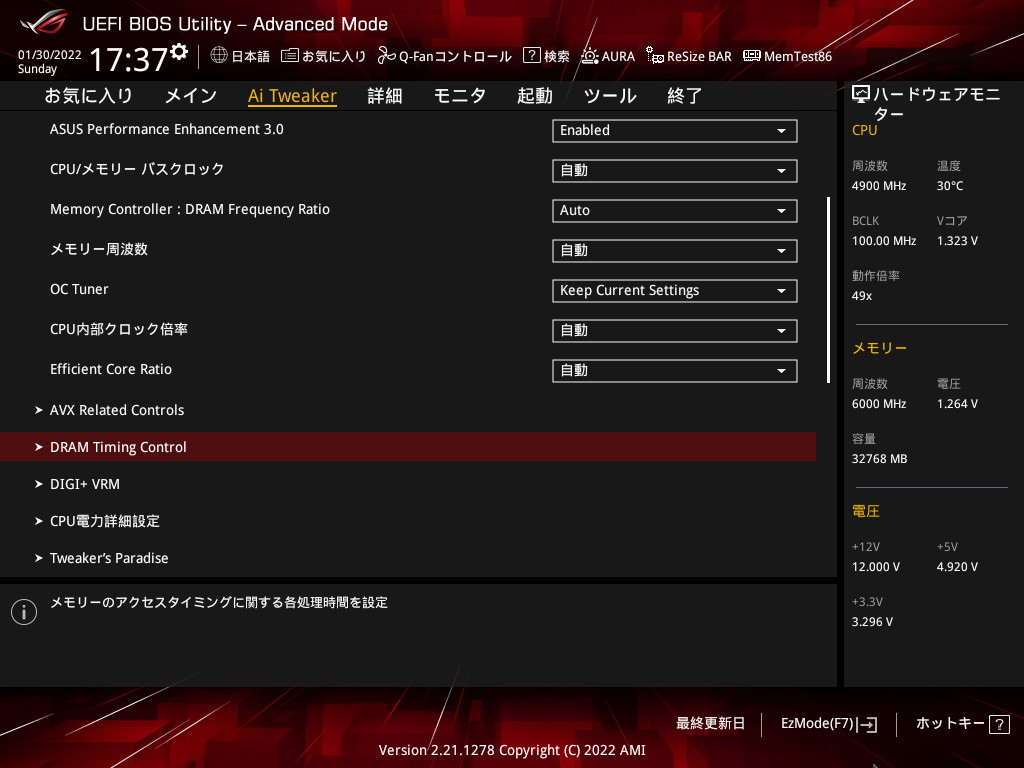The image size is (1024, 768).
Task: Click the お気に入り list icon in top toolbar
Action: [x=290, y=56]
